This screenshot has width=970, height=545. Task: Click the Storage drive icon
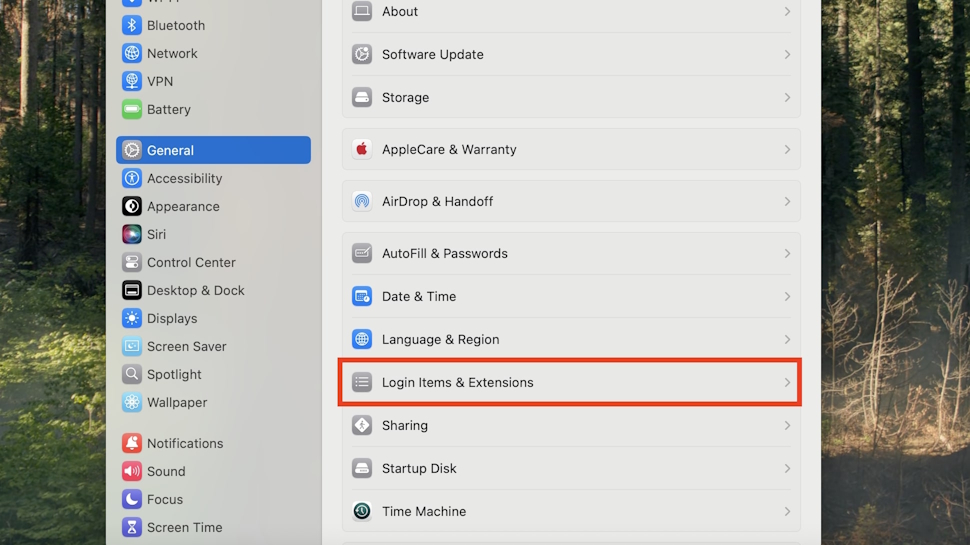[x=362, y=97]
